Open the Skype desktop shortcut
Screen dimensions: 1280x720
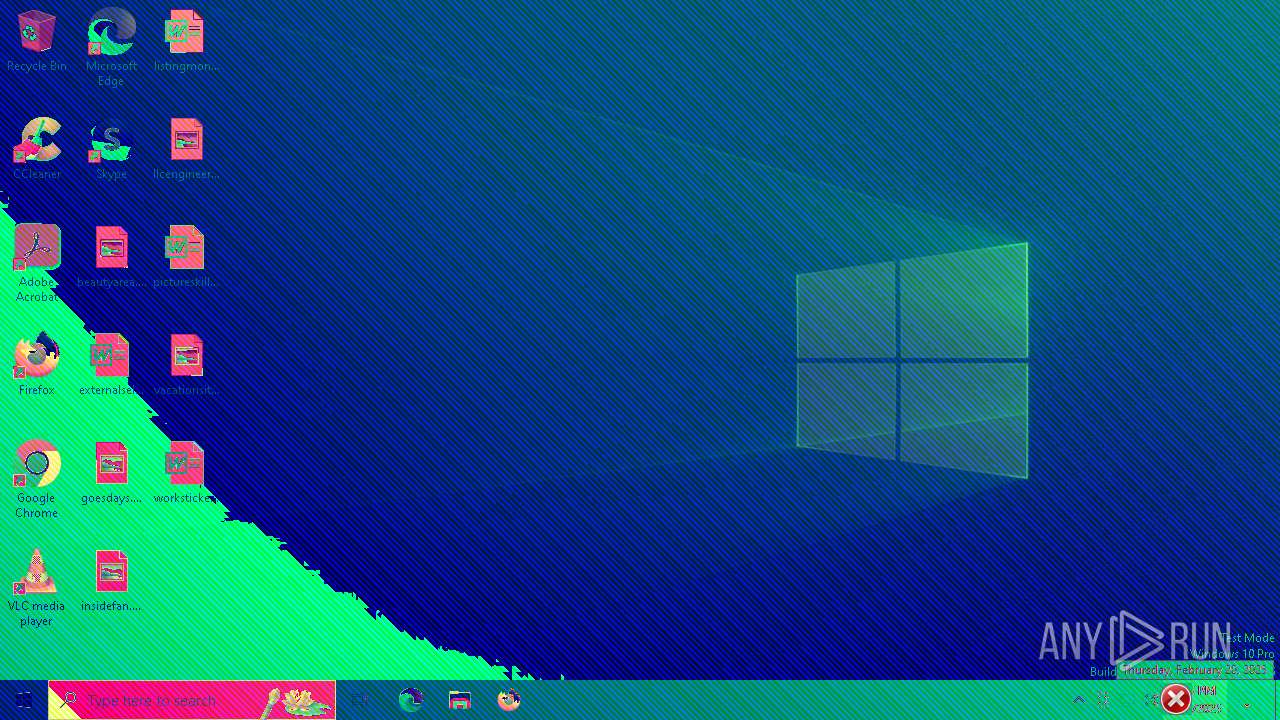pyautogui.click(x=111, y=149)
